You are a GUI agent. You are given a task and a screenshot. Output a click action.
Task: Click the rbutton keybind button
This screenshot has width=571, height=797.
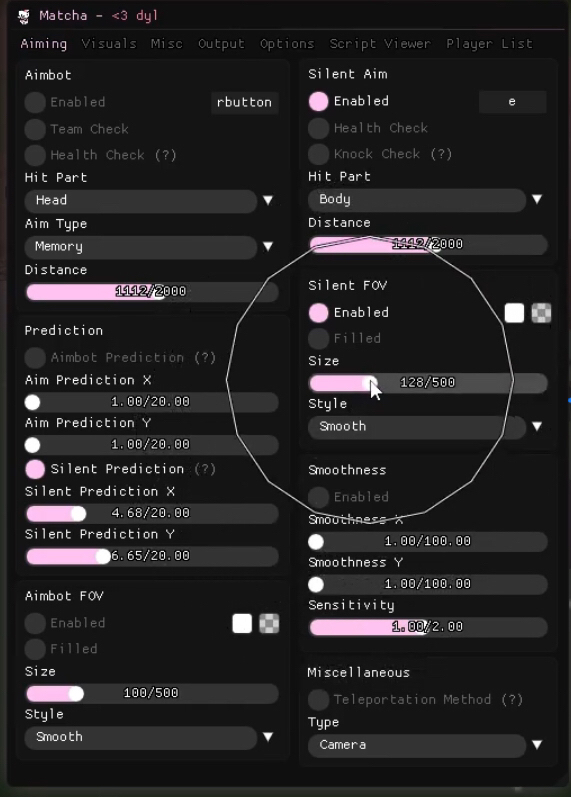(x=245, y=102)
